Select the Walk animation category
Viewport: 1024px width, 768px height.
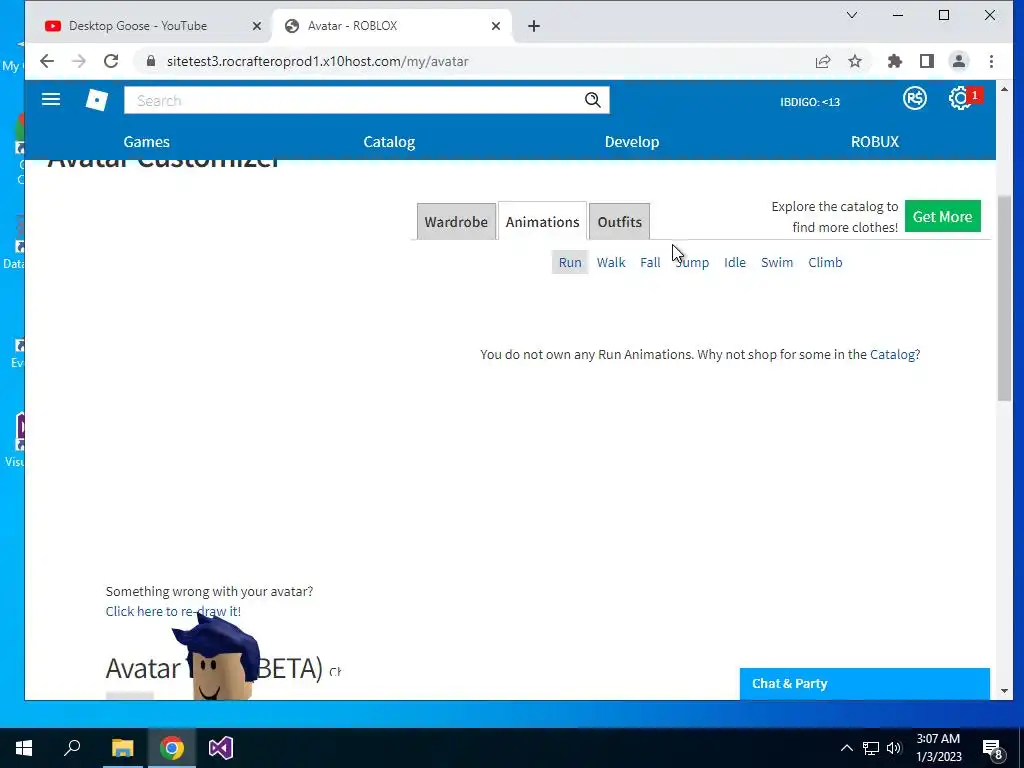pos(611,263)
